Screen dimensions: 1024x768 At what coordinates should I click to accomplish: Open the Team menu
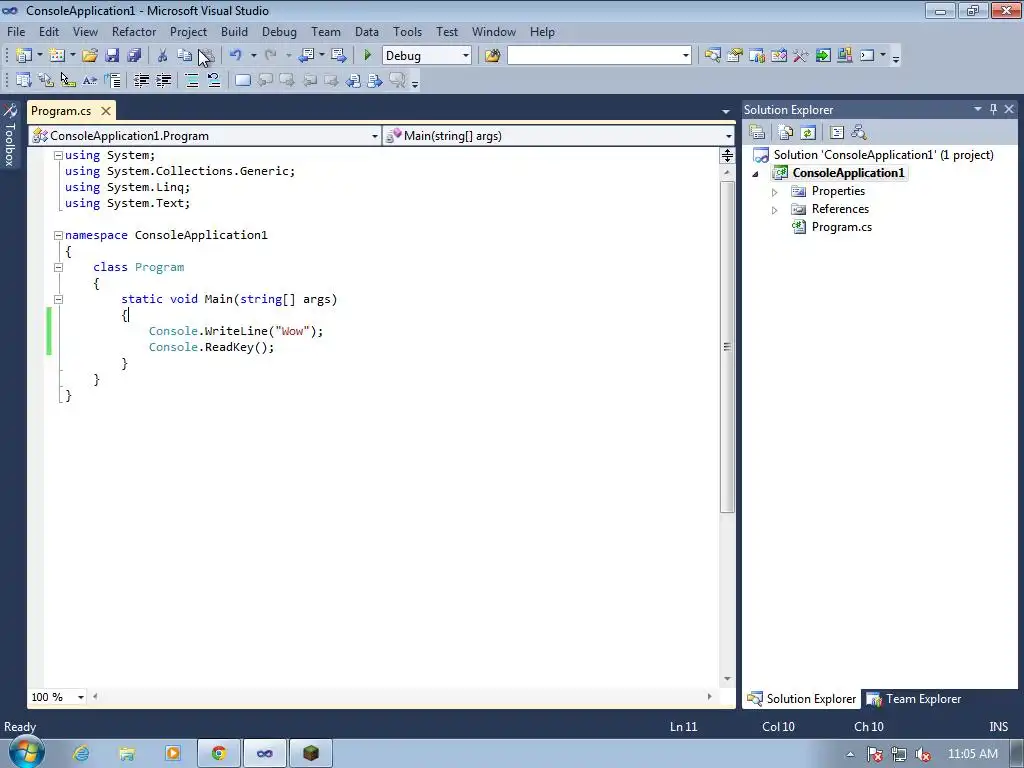[326, 31]
